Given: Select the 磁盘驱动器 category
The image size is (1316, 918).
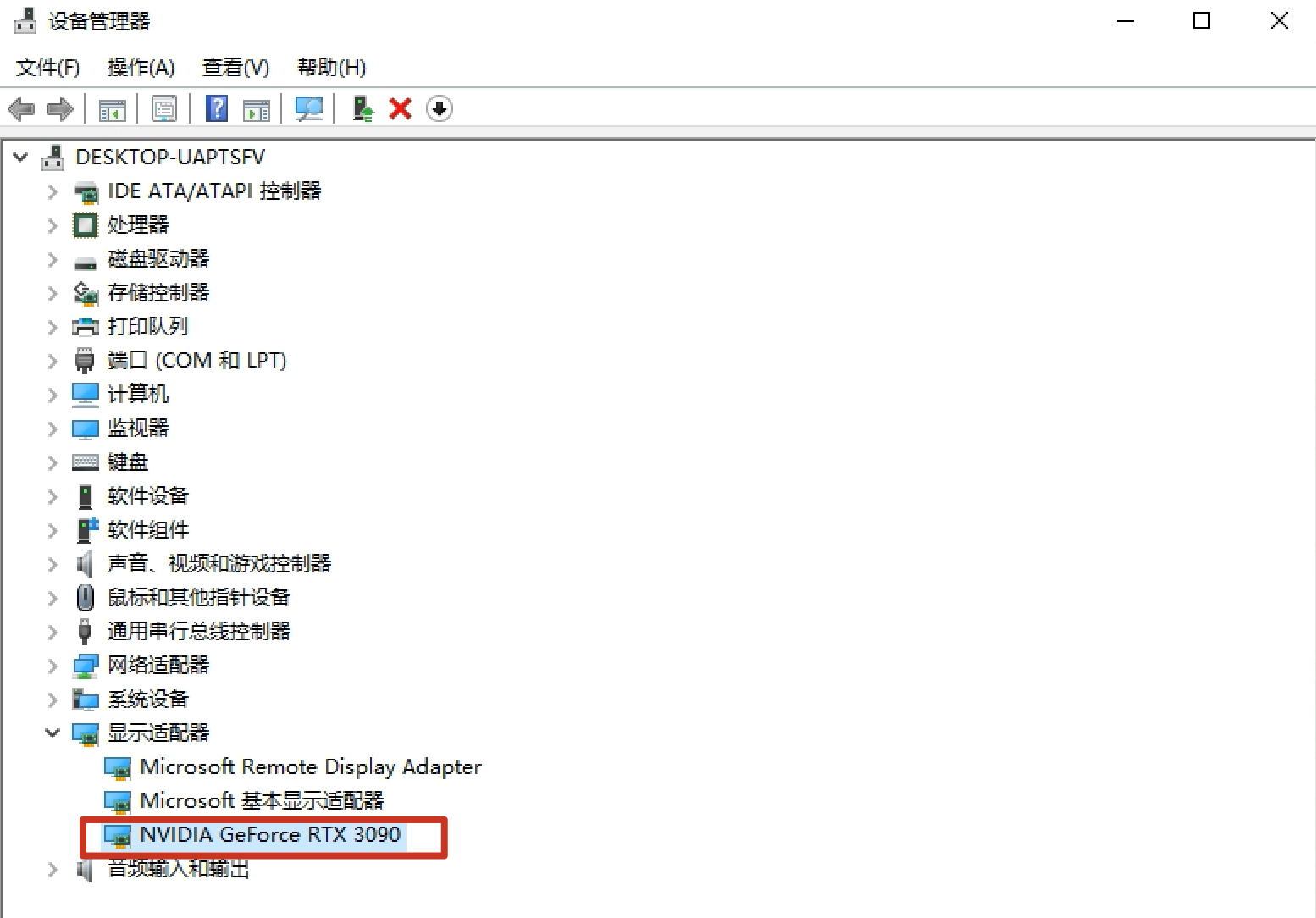Looking at the screenshot, I should [x=158, y=259].
